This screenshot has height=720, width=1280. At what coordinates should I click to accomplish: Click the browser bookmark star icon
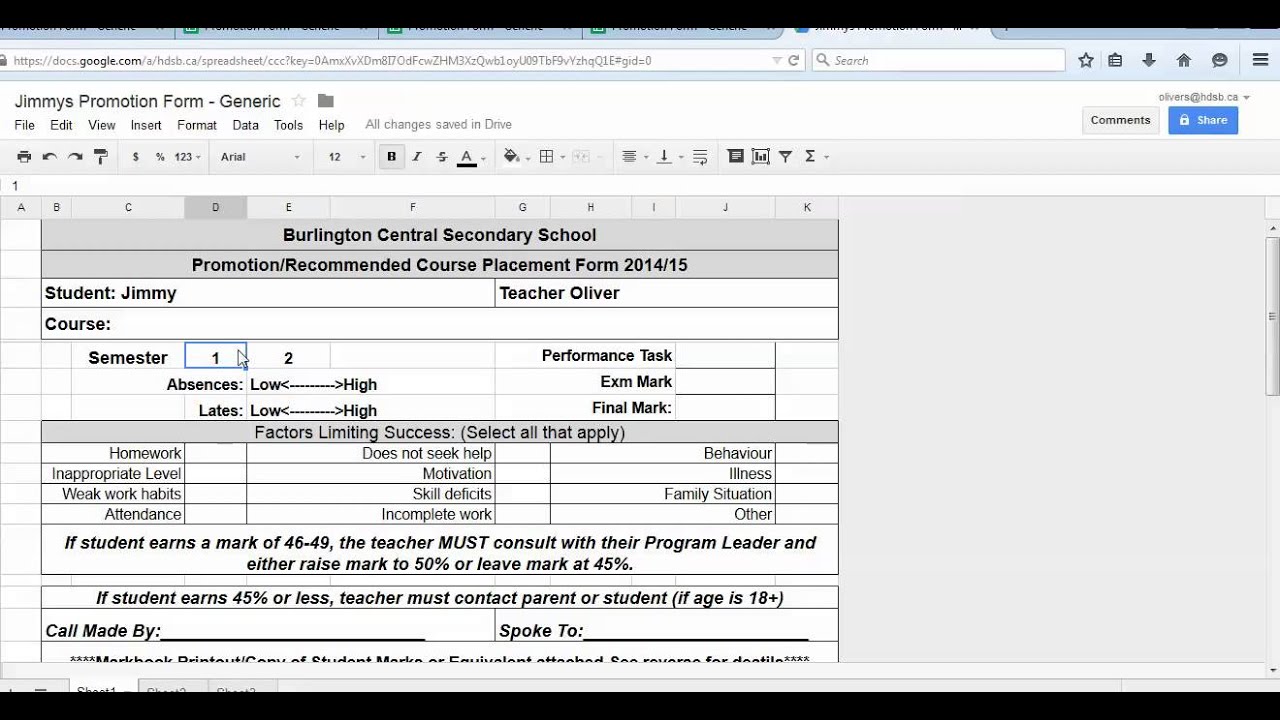click(1086, 61)
